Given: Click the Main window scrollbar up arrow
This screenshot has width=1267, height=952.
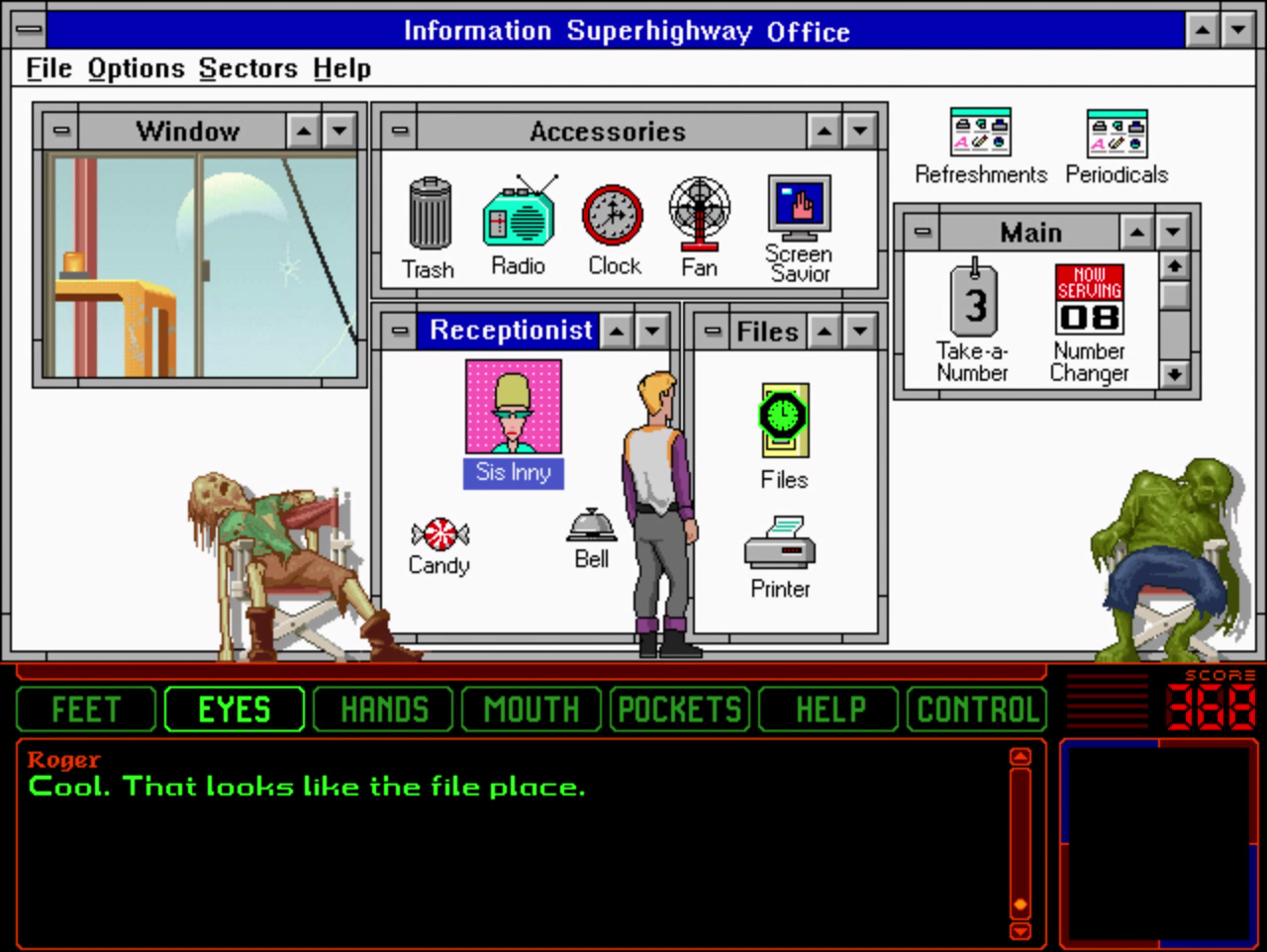Looking at the screenshot, I should [1174, 267].
